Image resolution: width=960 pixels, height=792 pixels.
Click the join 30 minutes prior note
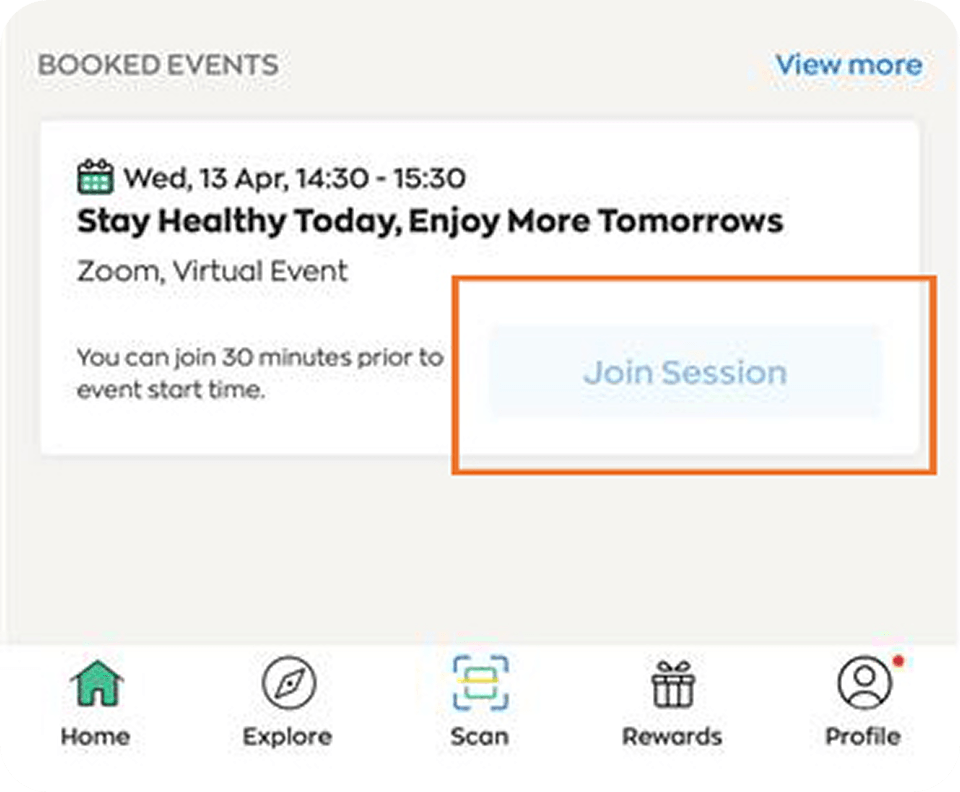(x=260, y=373)
